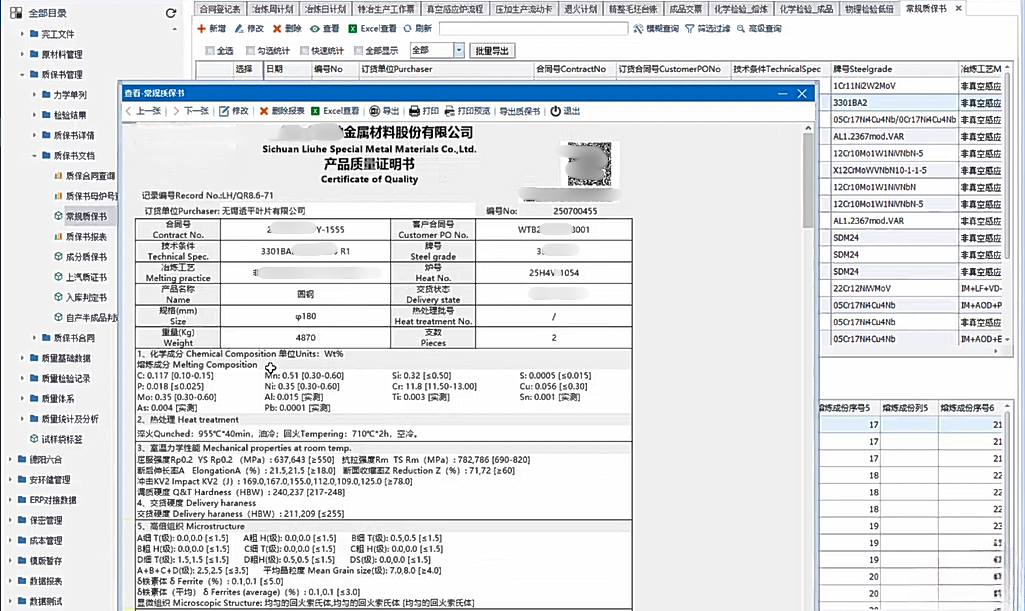Tick the 勾选统计 checkbox
Viewport: 1025px width, 611px height.
pyautogui.click(x=250, y=50)
